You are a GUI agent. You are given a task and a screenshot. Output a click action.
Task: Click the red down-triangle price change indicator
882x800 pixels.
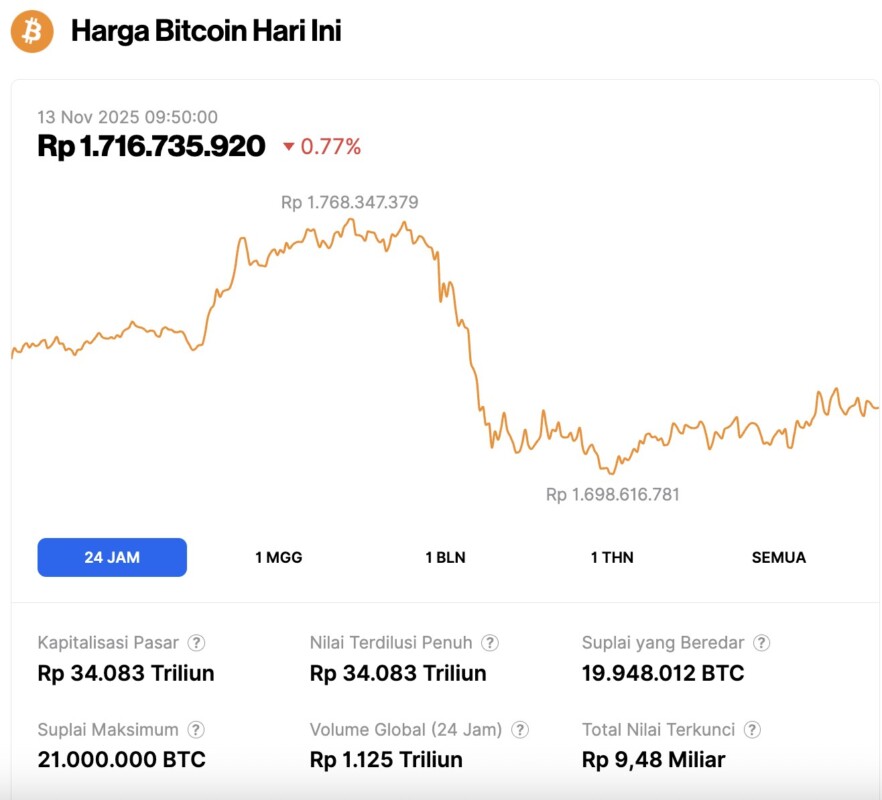coord(289,148)
